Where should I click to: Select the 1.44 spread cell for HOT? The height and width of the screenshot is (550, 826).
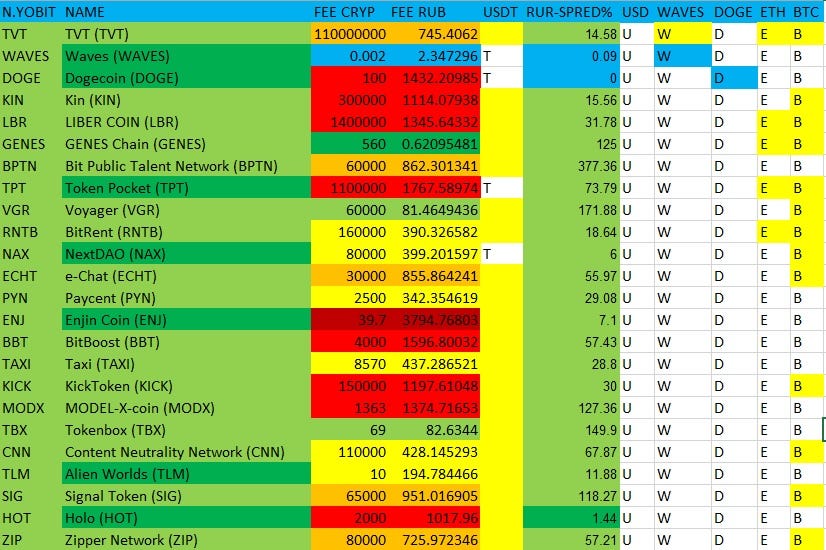coord(571,518)
